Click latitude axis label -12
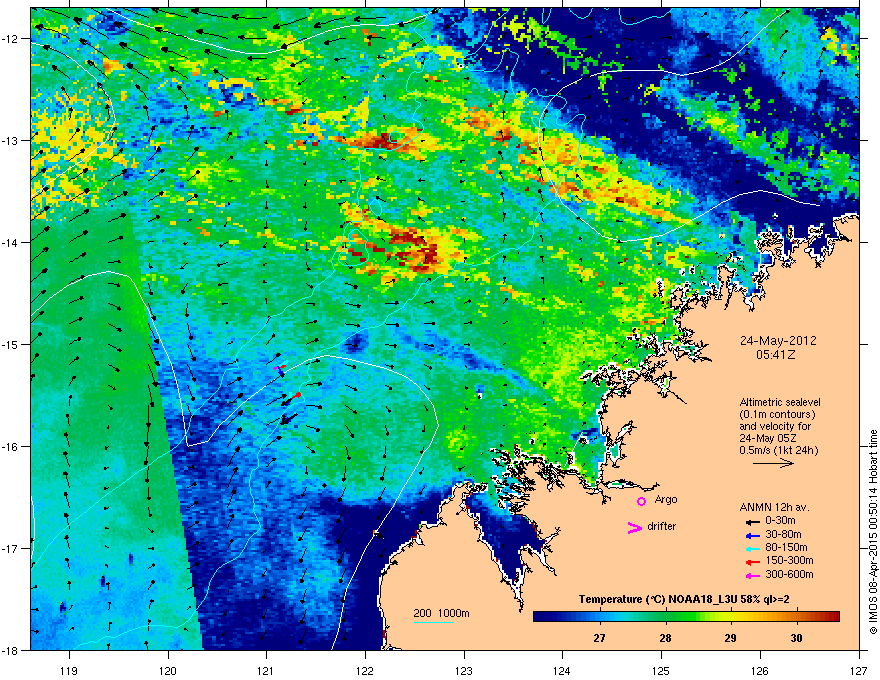Viewport: 880px width, 680px height. 10,39
